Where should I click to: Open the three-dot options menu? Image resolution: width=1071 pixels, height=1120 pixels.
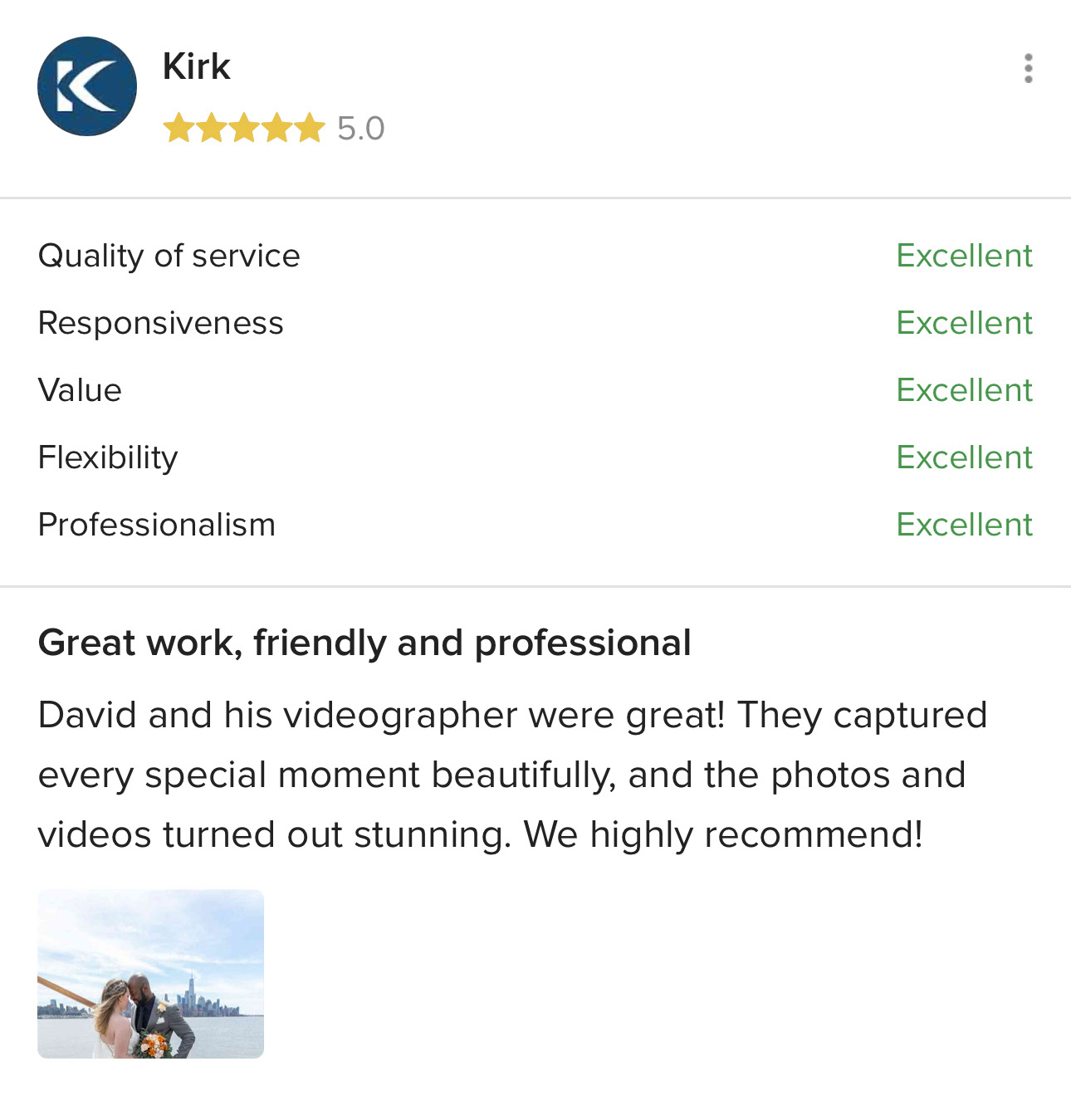pyautogui.click(x=1028, y=68)
